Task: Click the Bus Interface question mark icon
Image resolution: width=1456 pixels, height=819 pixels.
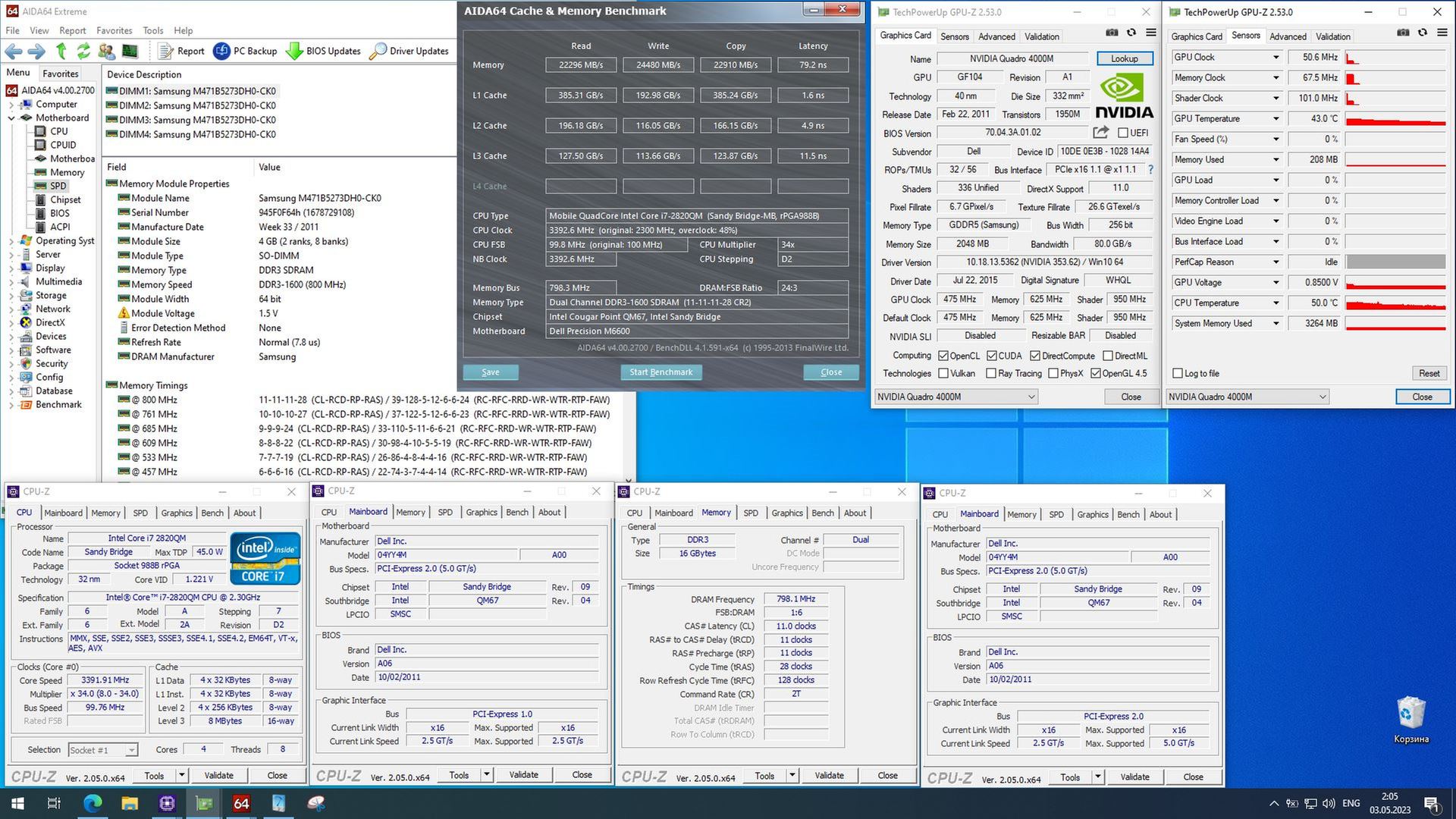Action: 1150,170
